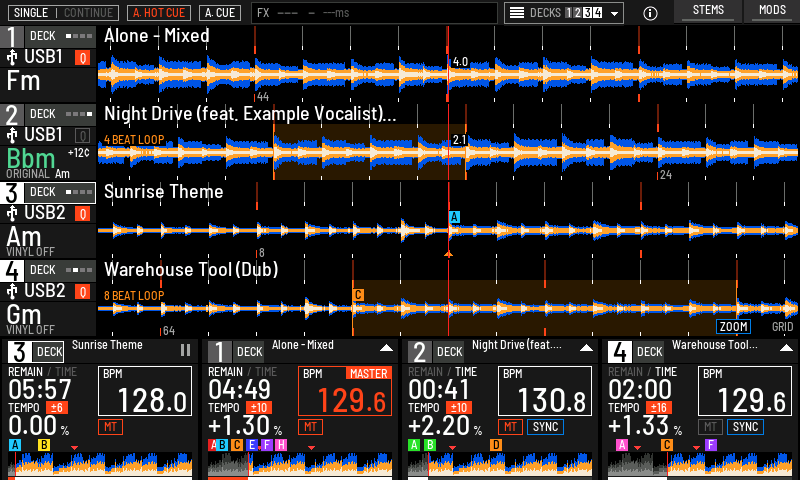
Task: Click the red 0 badge on deck 3 row
Action: coord(83,214)
